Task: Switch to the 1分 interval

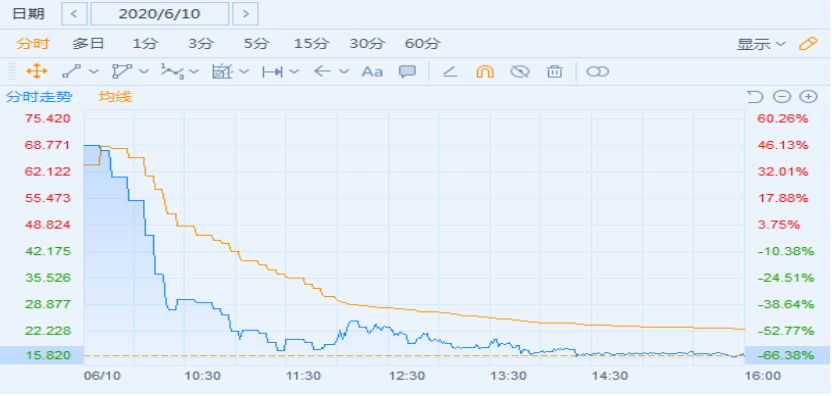Action: click(x=145, y=44)
